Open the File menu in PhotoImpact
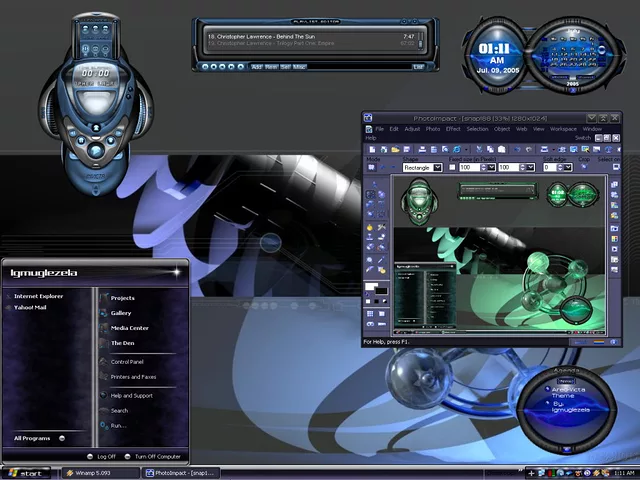The image size is (640, 480). click(x=380, y=129)
